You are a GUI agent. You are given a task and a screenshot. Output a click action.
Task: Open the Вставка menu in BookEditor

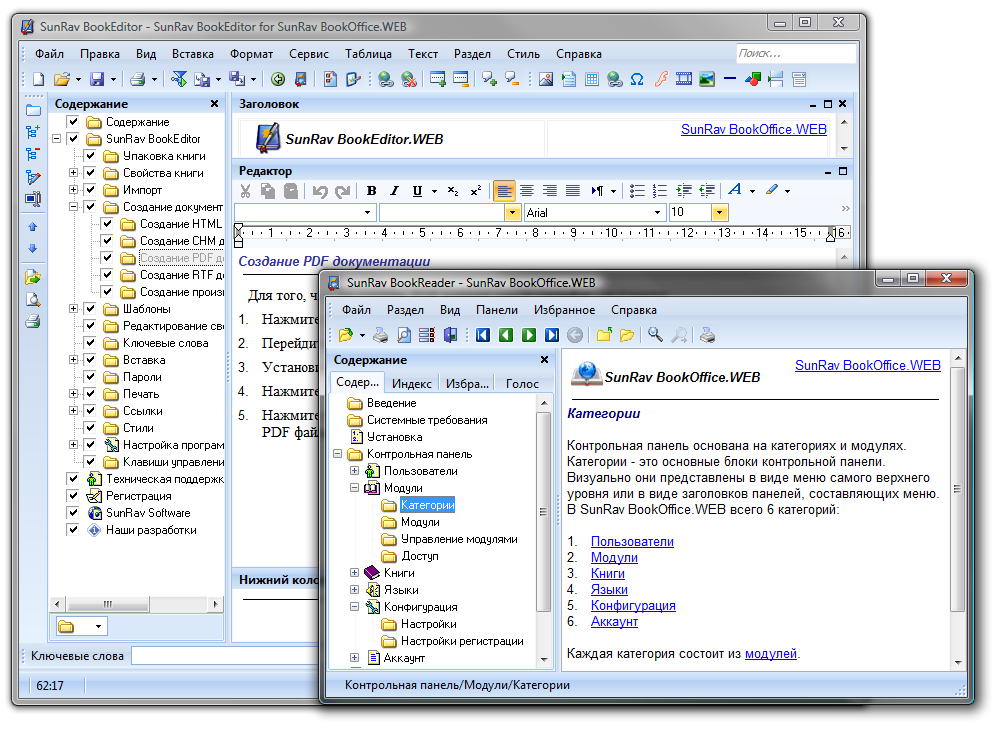(x=193, y=54)
